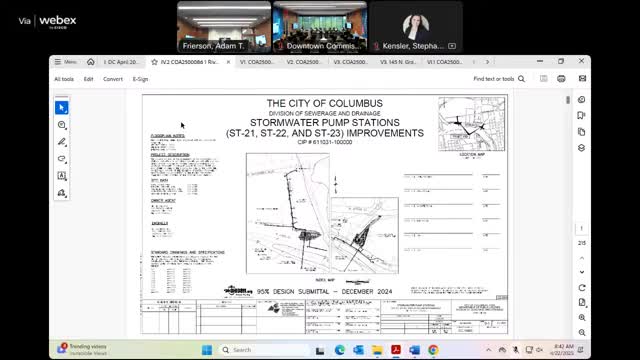Select the stamp signature tool
The height and width of the screenshot is (360, 640).
pyautogui.click(x=62, y=193)
